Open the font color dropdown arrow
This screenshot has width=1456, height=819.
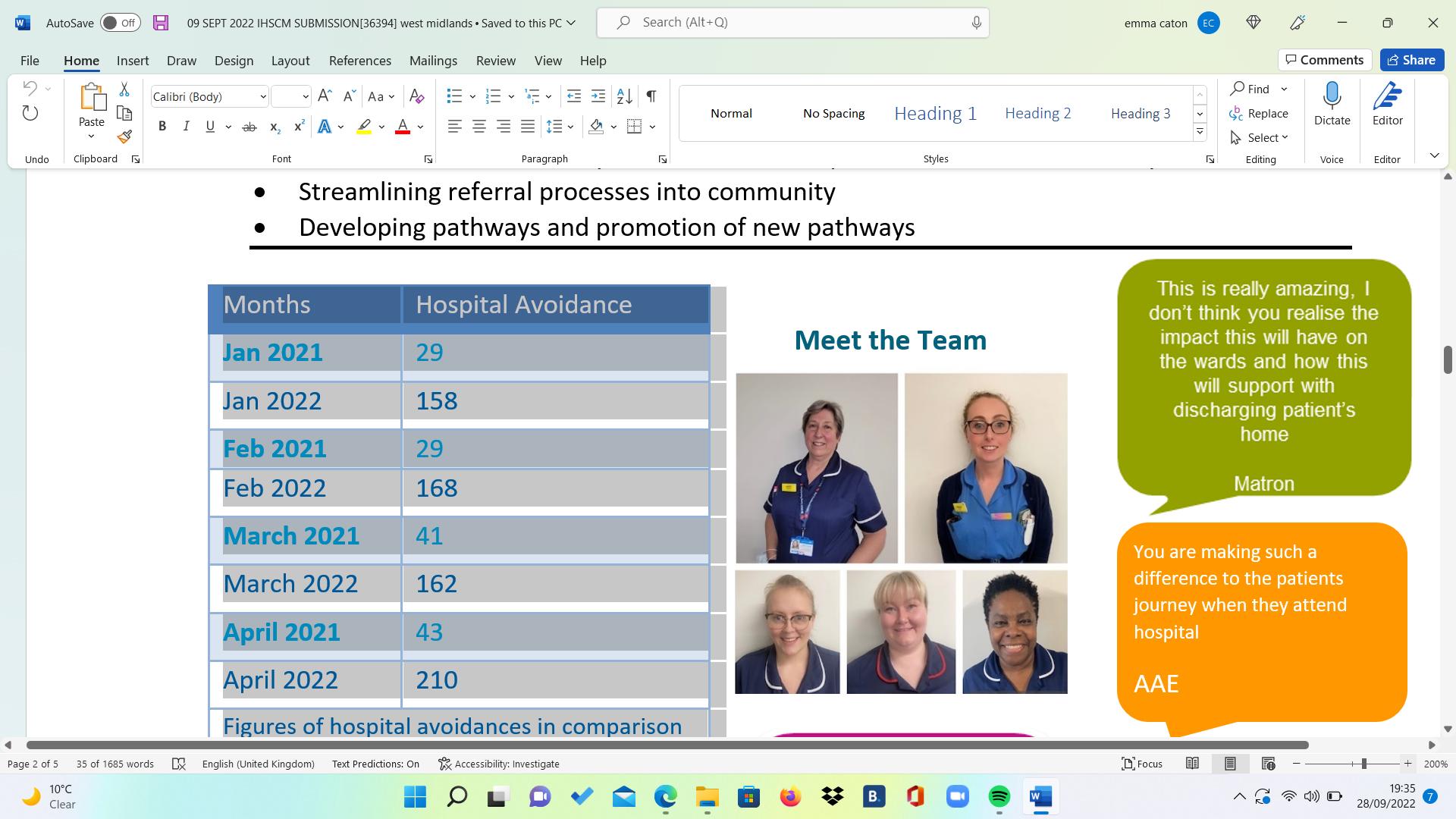(420, 127)
